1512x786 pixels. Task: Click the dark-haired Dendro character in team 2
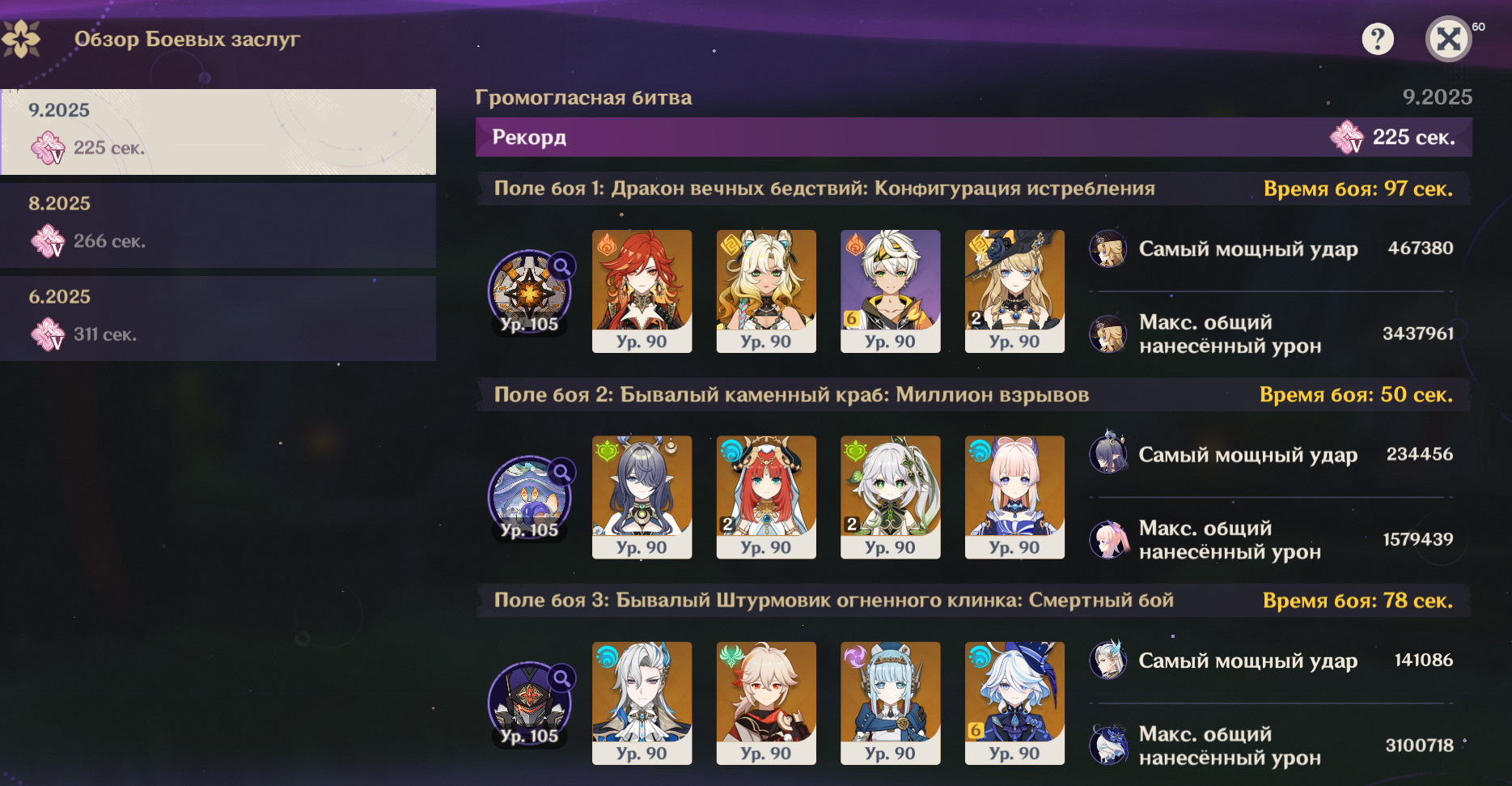(x=642, y=497)
